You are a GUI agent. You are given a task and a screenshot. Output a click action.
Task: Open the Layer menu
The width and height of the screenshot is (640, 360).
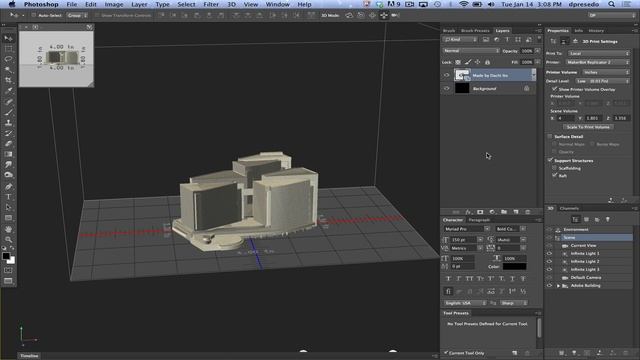(x=139, y=4)
